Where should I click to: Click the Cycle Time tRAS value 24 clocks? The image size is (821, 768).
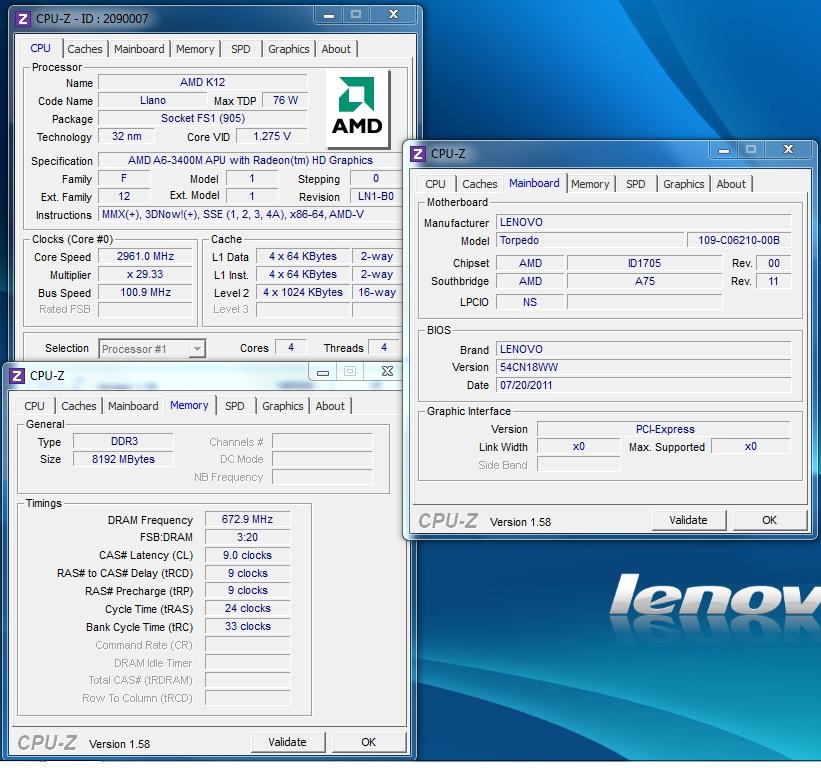pos(247,608)
